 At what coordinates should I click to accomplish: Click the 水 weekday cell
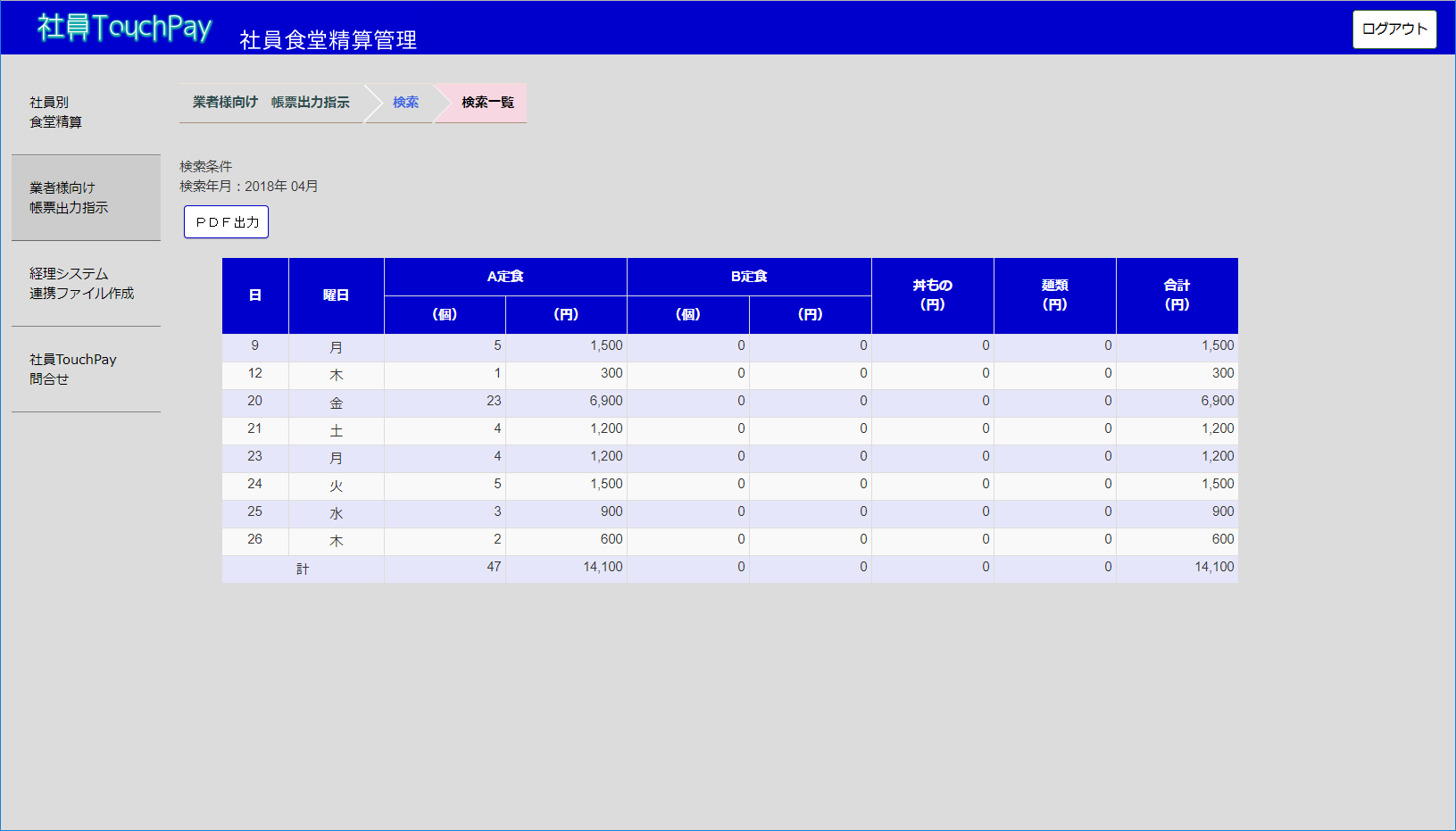(337, 513)
